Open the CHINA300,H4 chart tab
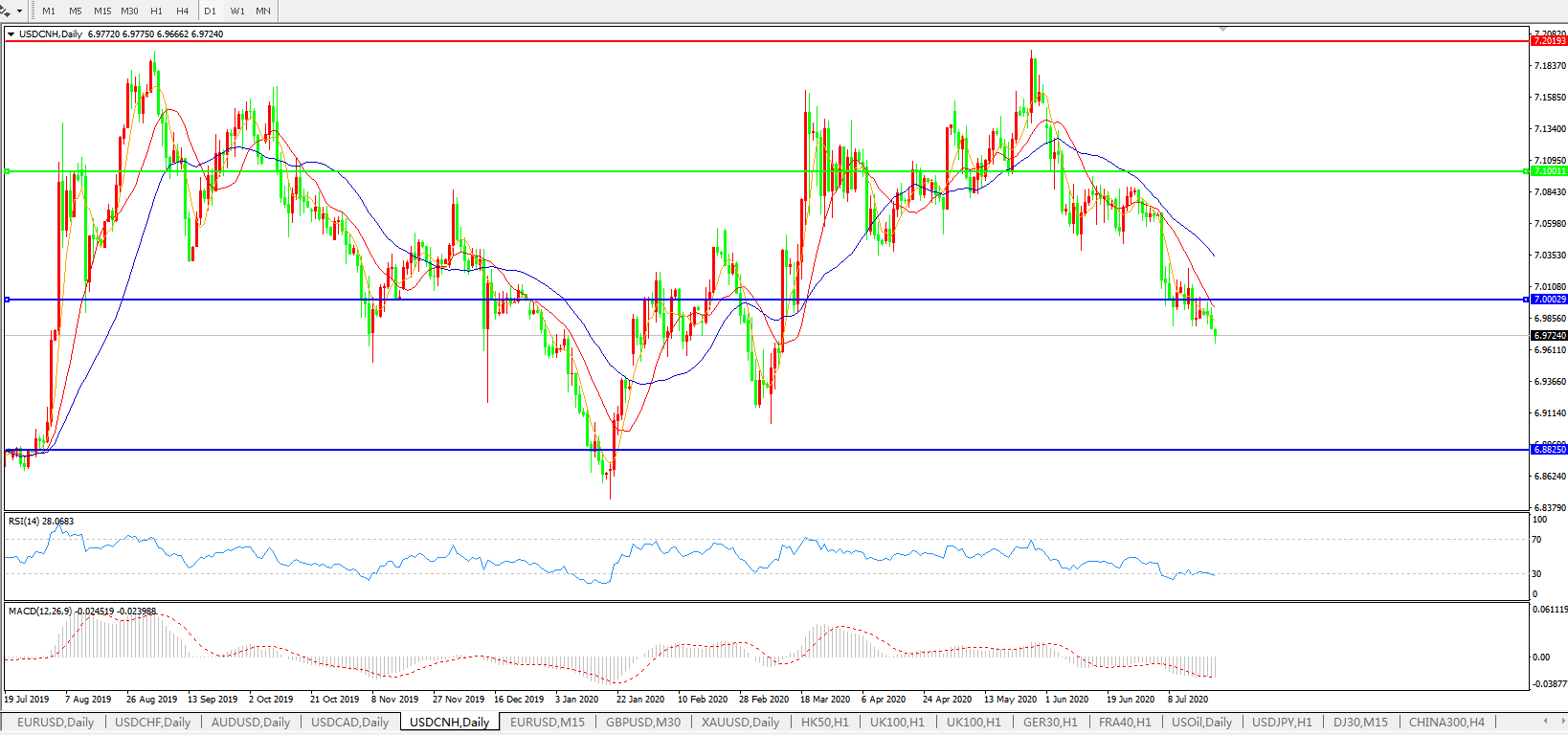Image resolution: width=1568 pixels, height=735 pixels. click(1446, 723)
